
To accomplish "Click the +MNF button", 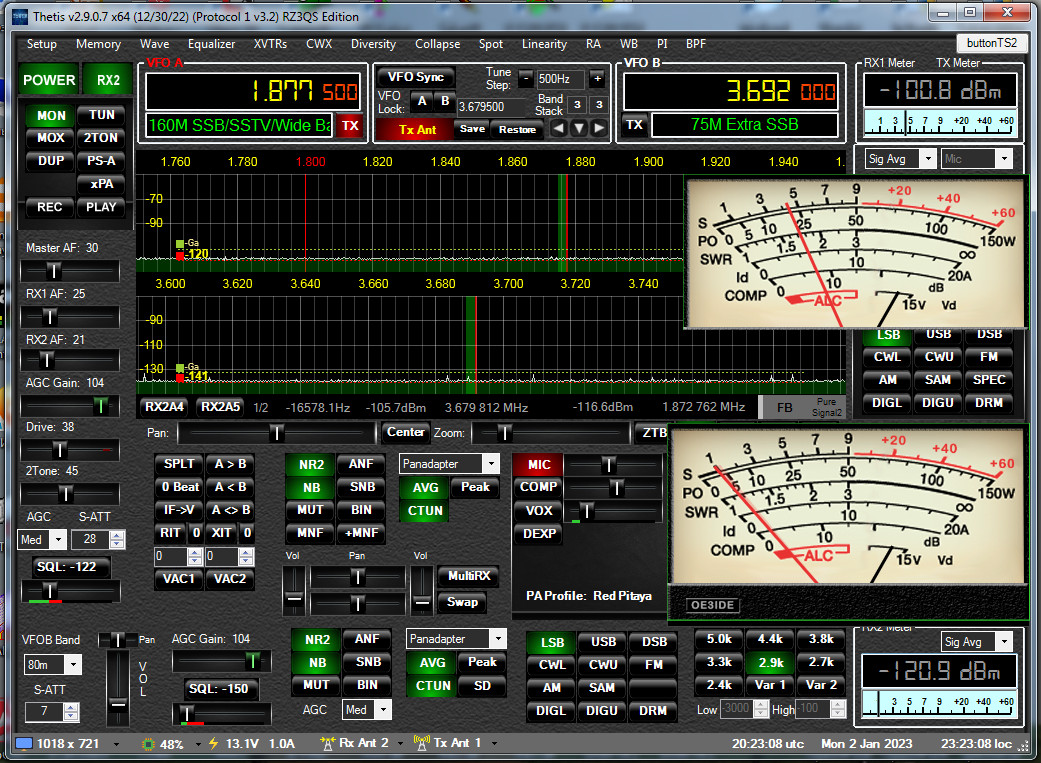I will coord(362,533).
